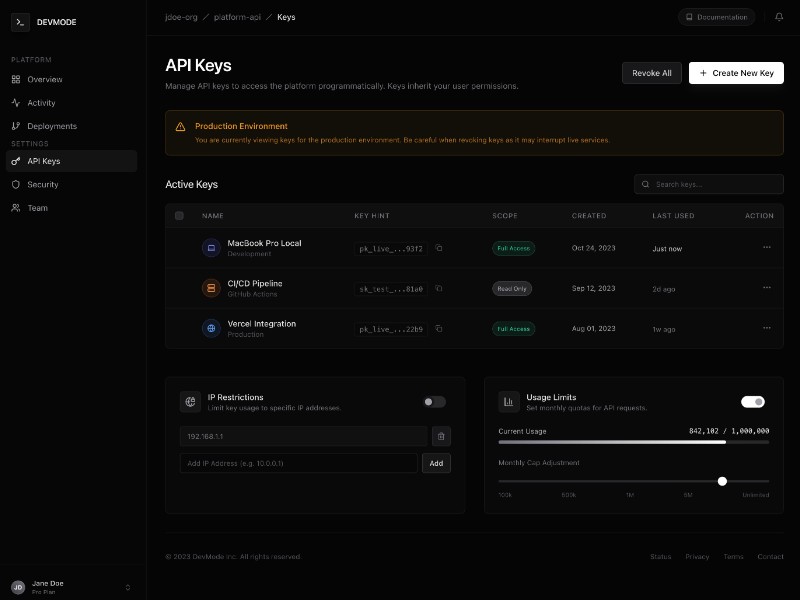This screenshot has width=800, height=600.
Task: Click the Create New Key button
Action: click(x=736, y=73)
